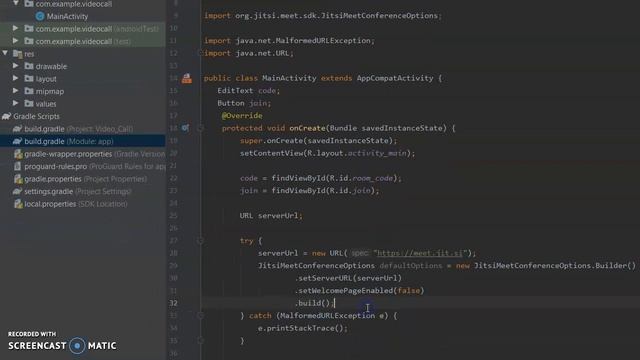Open build.gradle (Module: app)
Screen dimensions: 640x360
(x=69, y=141)
